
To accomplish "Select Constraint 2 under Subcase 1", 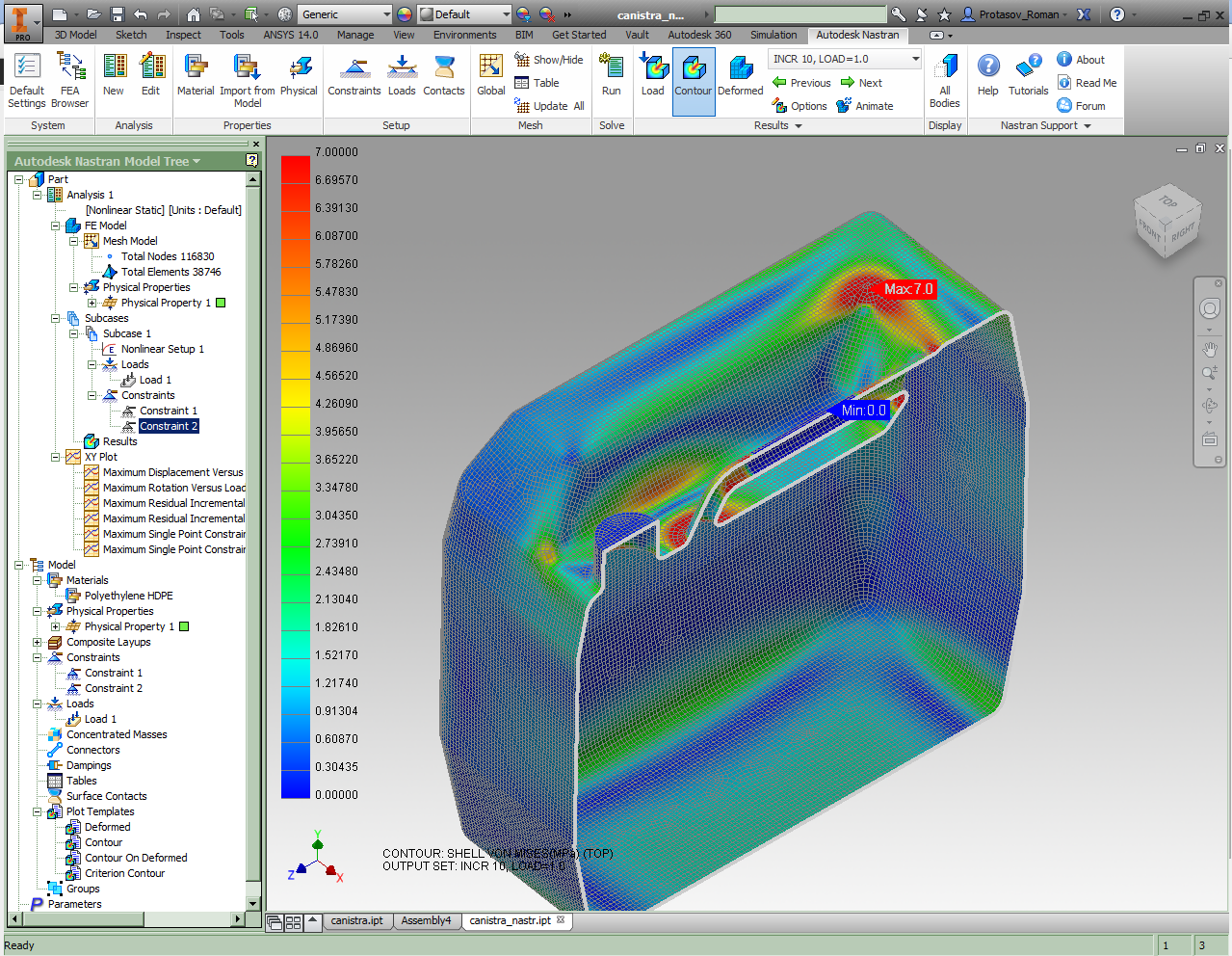I will click(x=169, y=426).
